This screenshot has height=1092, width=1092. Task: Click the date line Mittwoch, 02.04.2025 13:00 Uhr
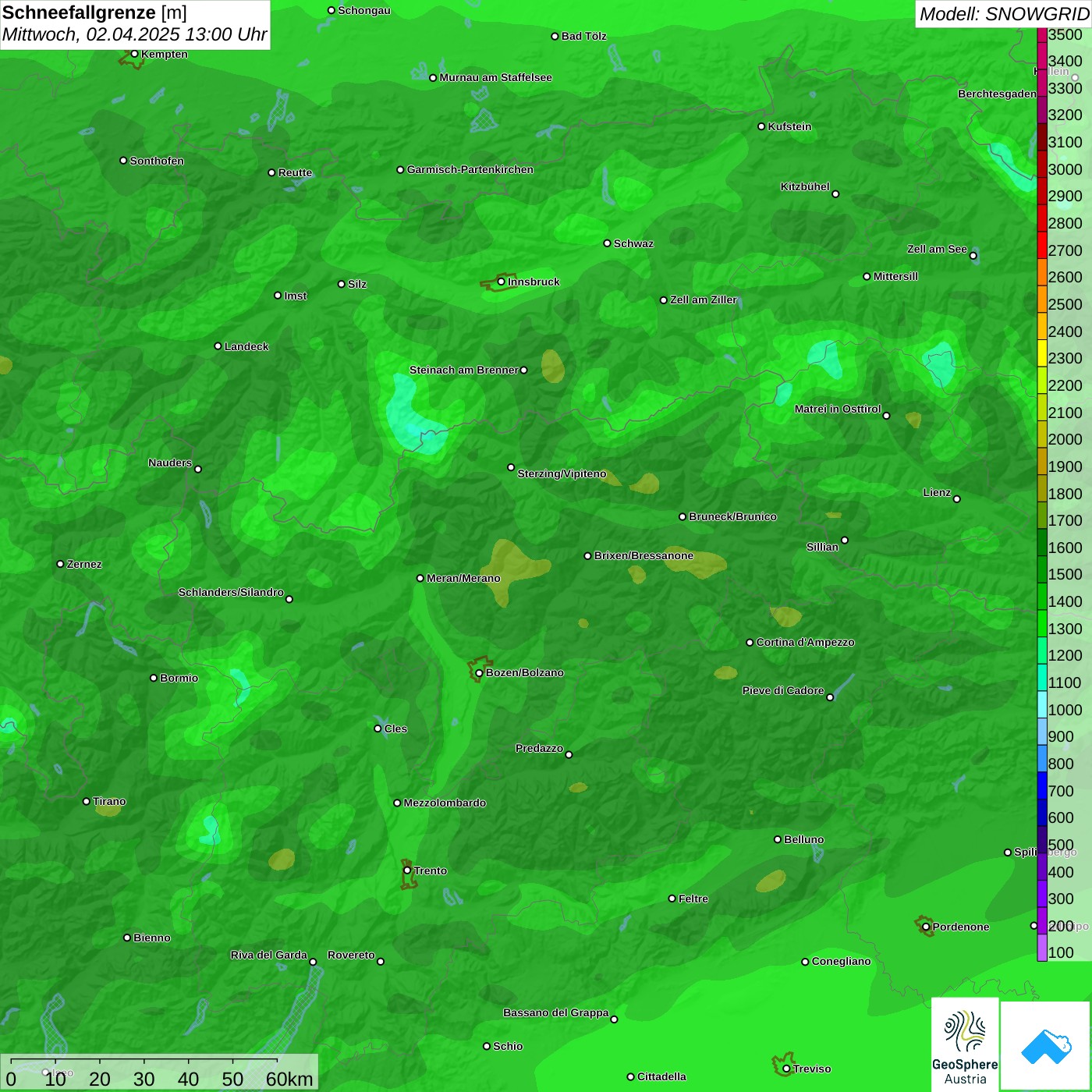click(134, 34)
